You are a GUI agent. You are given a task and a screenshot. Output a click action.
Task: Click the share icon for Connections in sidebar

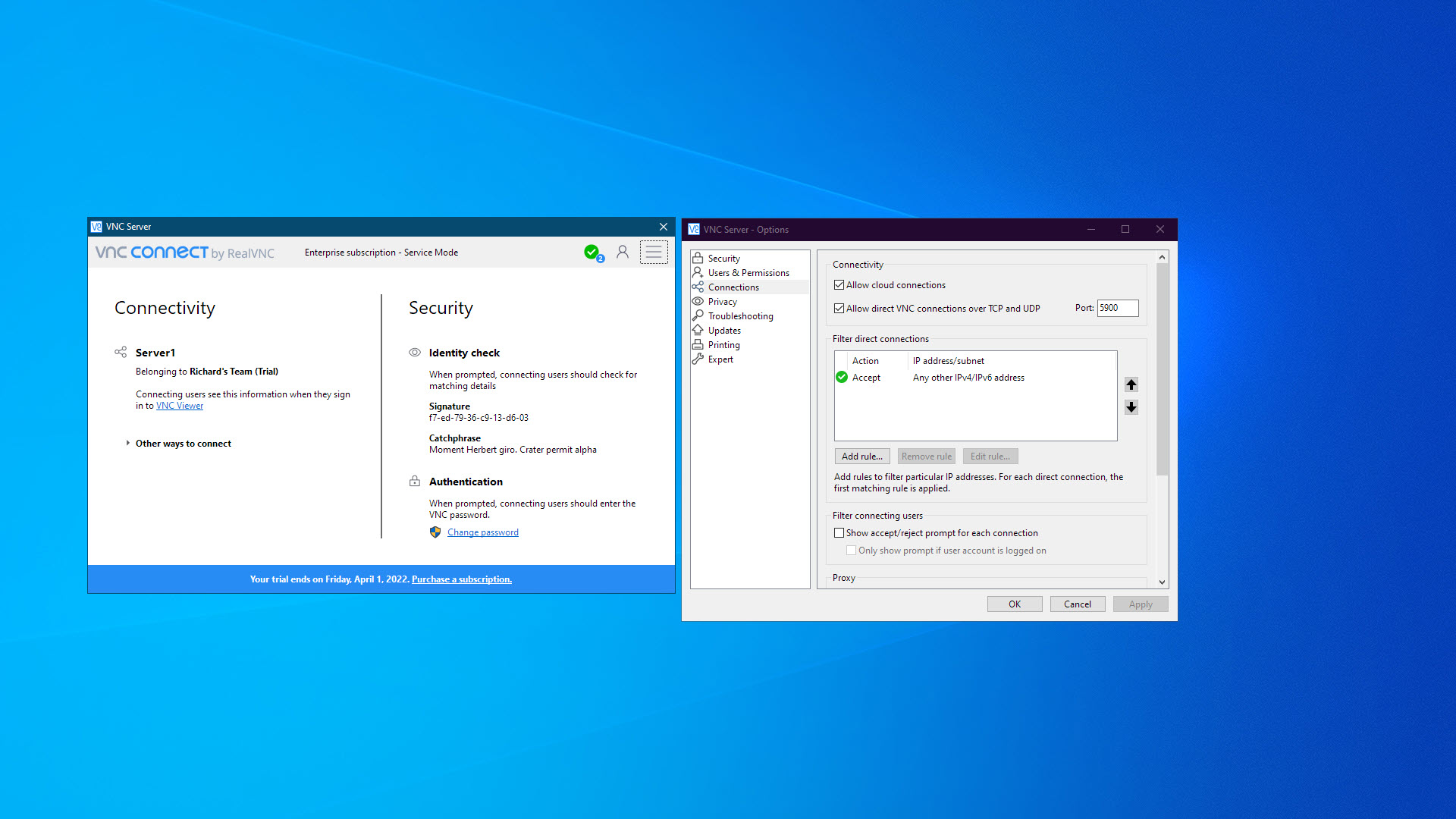point(698,287)
